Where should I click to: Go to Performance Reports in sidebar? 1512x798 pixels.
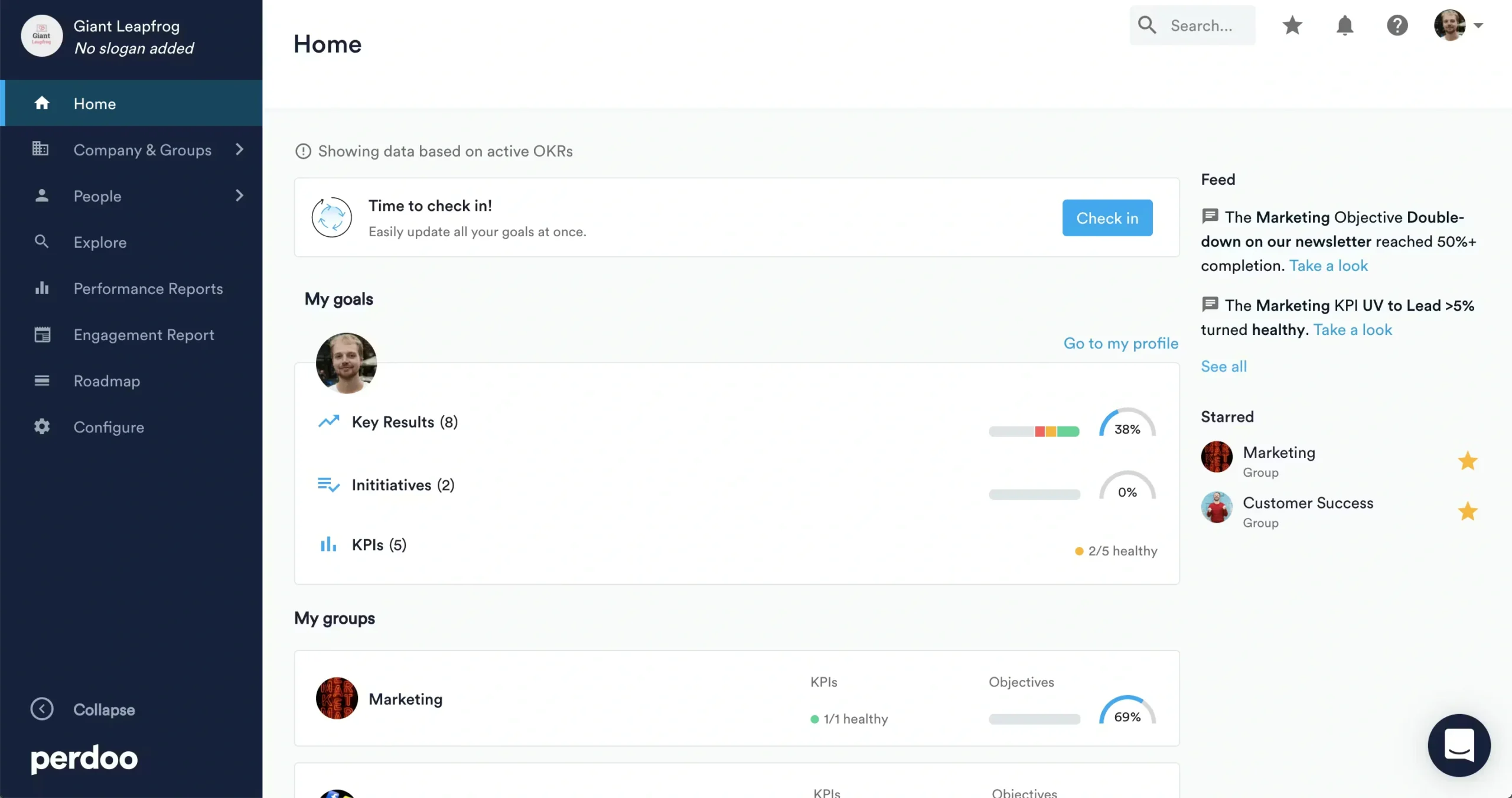(148, 288)
